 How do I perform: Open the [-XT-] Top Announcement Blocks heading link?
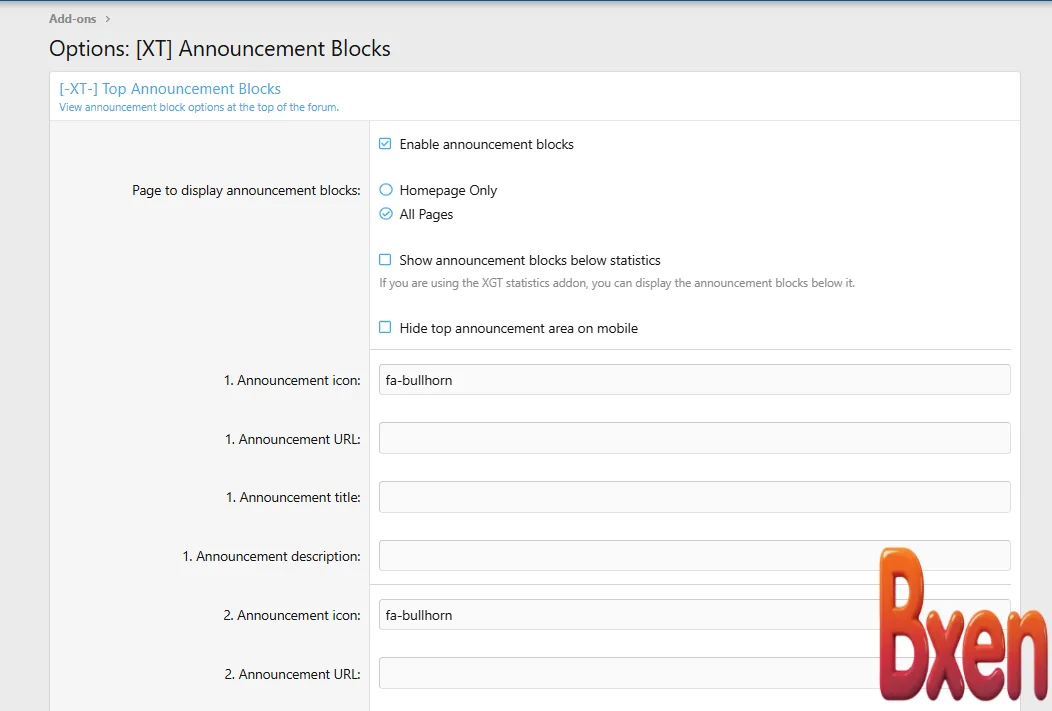pyautogui.click(x=170, y=89)
